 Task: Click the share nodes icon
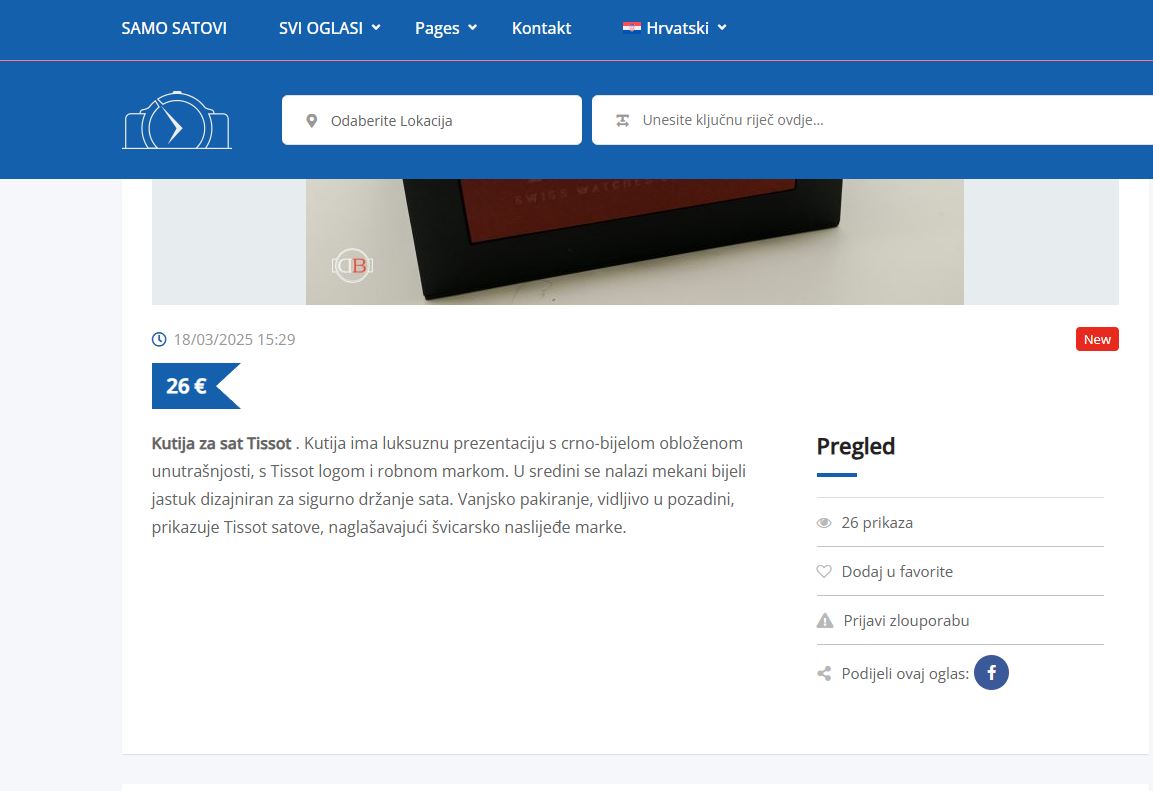824,673
